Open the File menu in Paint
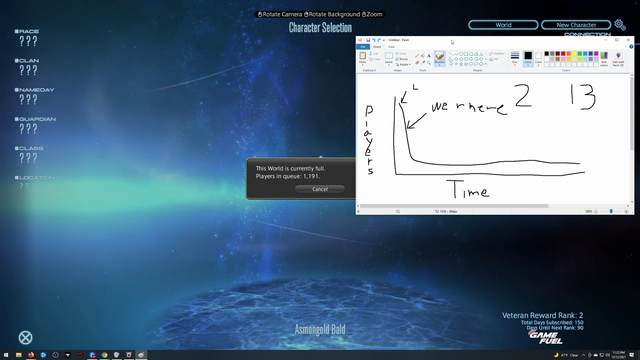Screen dimensions: 640x360 (x=363, y=47)
